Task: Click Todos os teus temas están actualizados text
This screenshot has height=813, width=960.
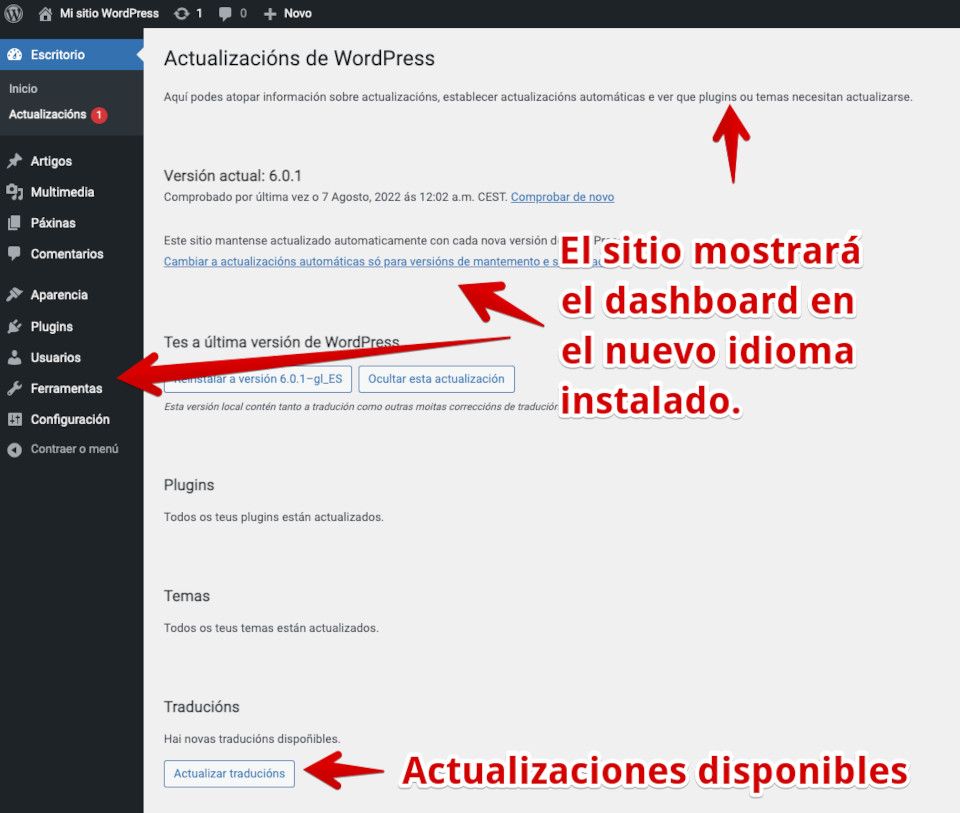Action: [x=271, y=628]
